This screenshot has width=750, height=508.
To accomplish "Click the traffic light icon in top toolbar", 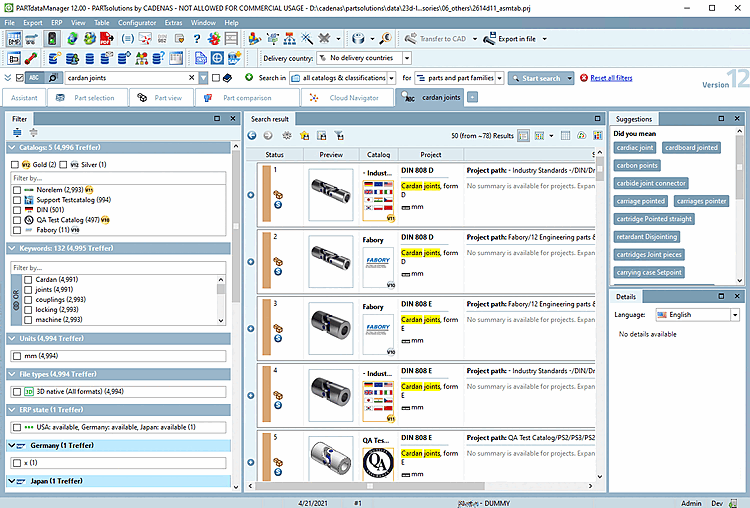I will 52,39.
